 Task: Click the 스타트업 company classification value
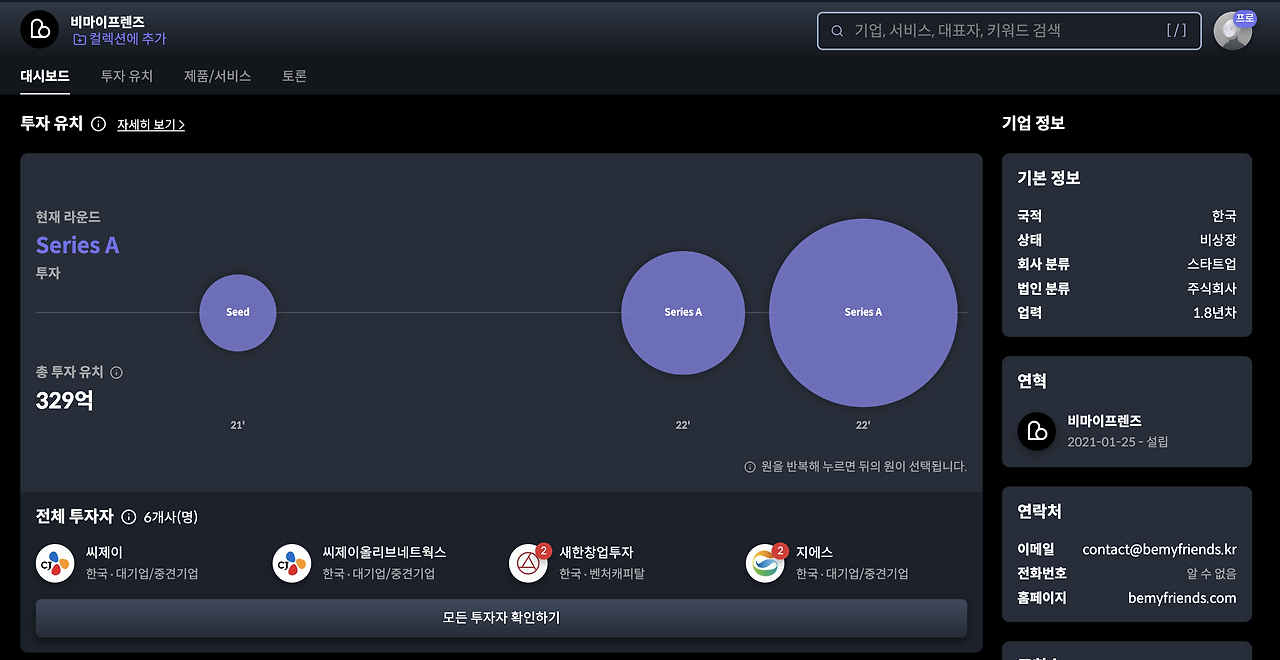(1212, 264)
